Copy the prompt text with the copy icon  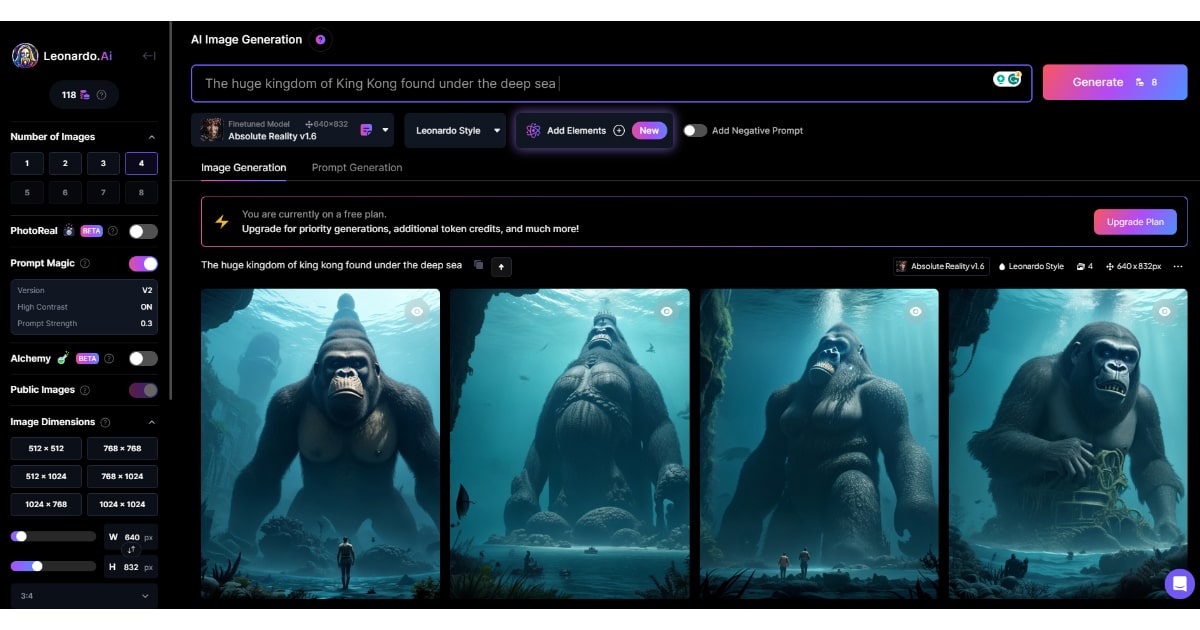coord(479,266)
